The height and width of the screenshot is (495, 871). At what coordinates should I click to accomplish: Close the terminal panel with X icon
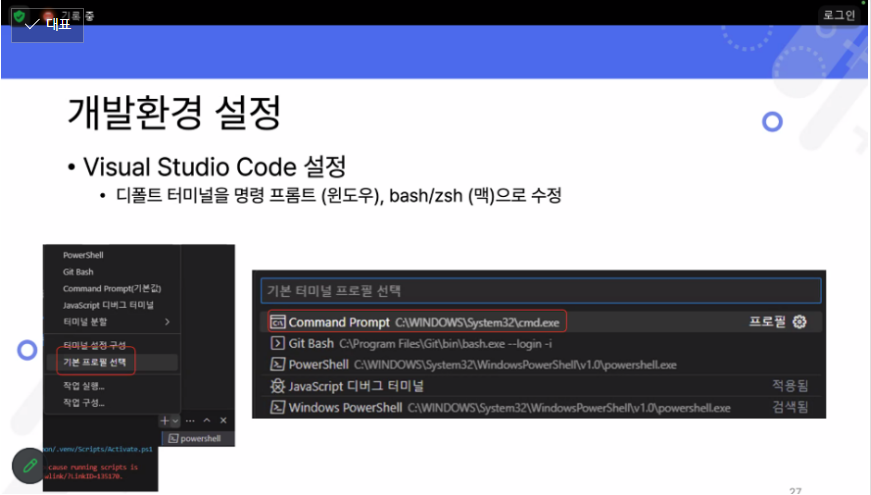coord(223,421)
